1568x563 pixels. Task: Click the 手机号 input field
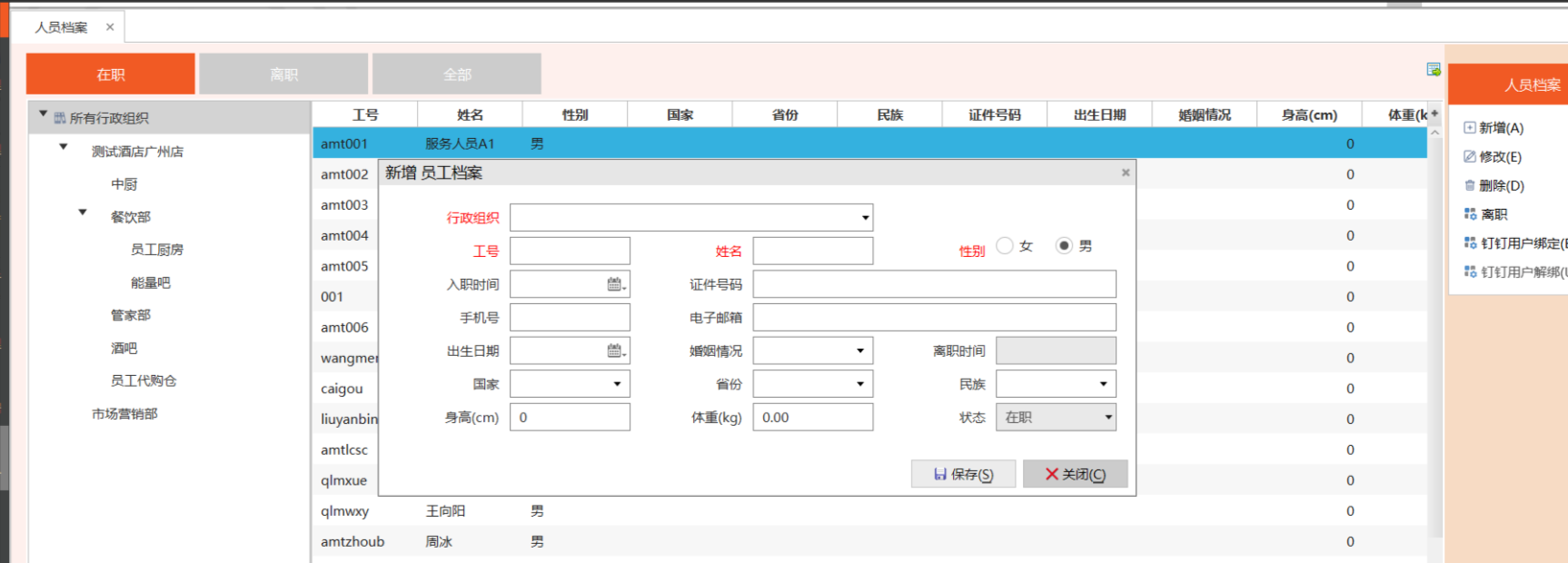[x=570, y=318]
